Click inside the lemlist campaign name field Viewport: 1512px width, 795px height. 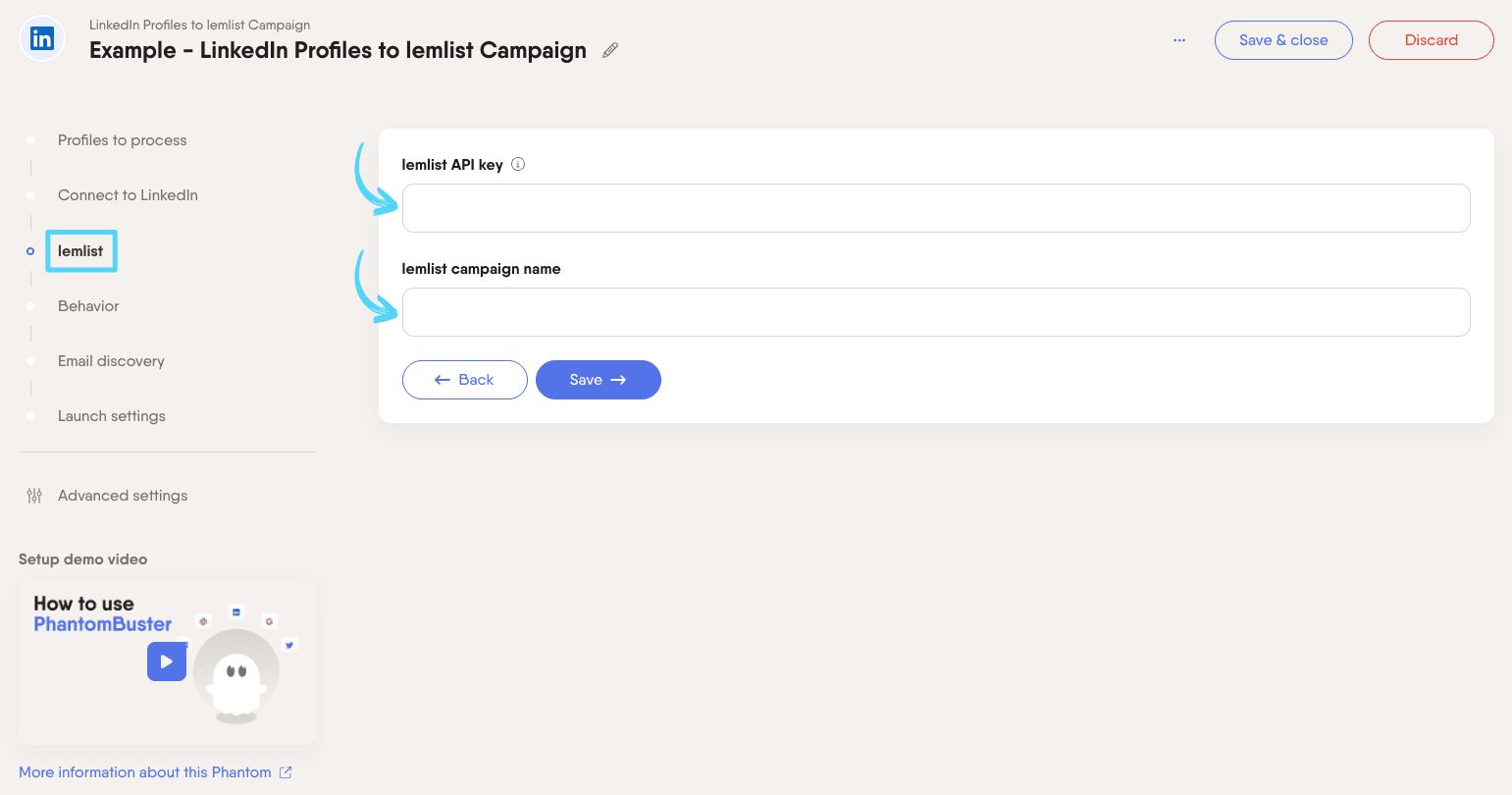click(935, 311)
